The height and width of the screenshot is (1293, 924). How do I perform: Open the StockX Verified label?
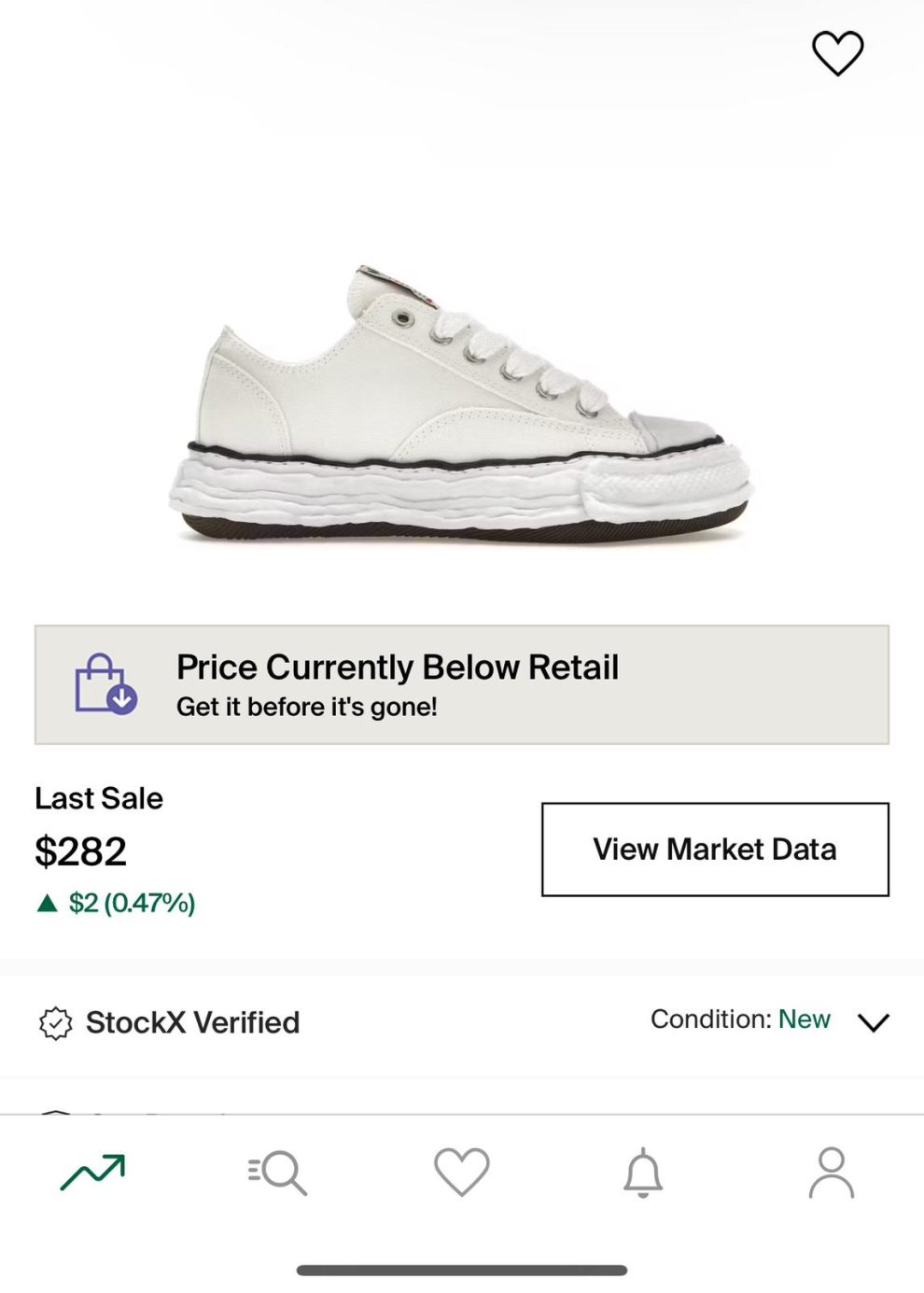(192, 1023)
